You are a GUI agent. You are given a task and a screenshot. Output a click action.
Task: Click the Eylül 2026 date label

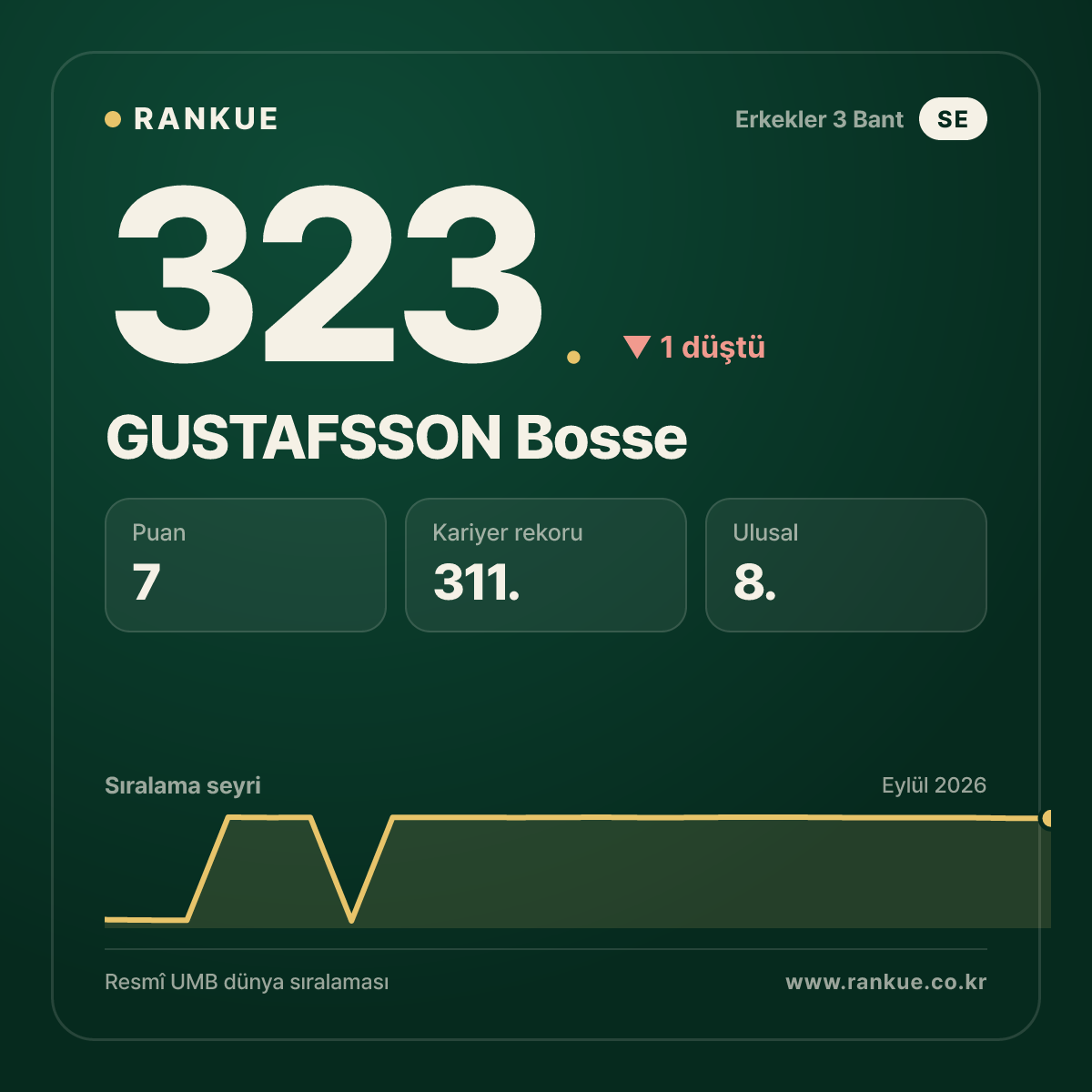point(934,785)
